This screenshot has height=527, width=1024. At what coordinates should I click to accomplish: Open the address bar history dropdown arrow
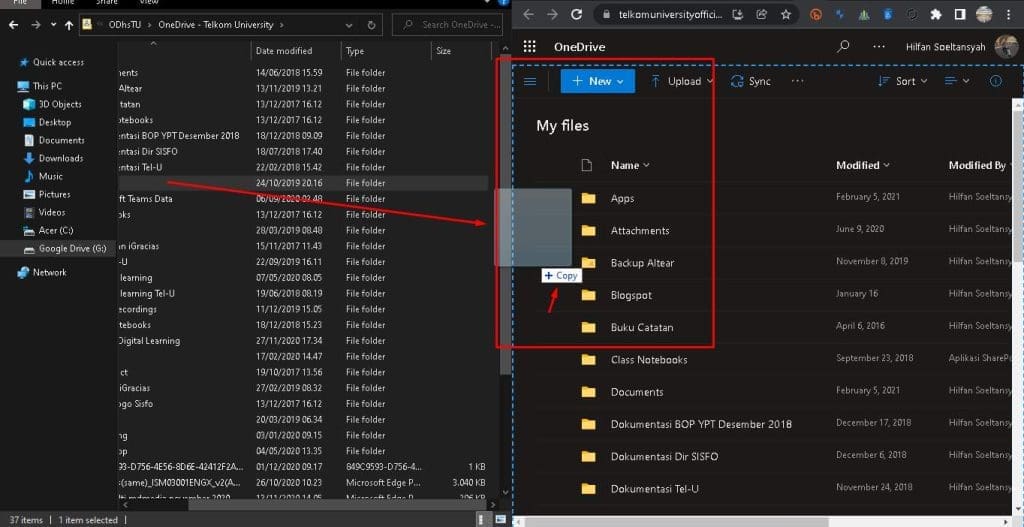349,25
